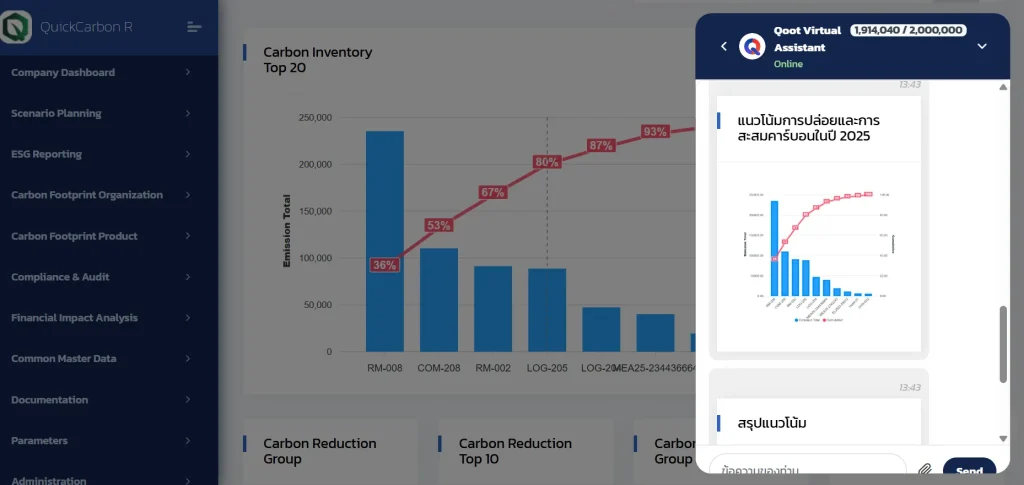Click the RM-002 bar in the chart
This screenshot has height=485, width=1024.
coord(493,309)
